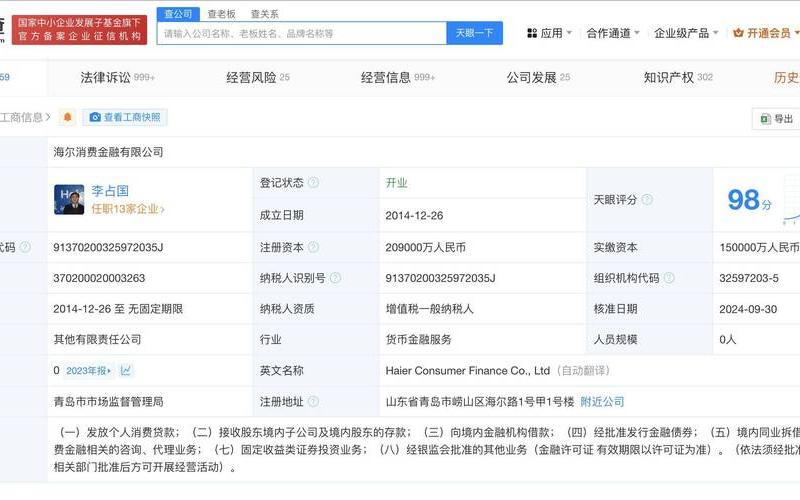Open the 2023年报 year dropdown
Screen dimensions: 800x500
(88, 370)
